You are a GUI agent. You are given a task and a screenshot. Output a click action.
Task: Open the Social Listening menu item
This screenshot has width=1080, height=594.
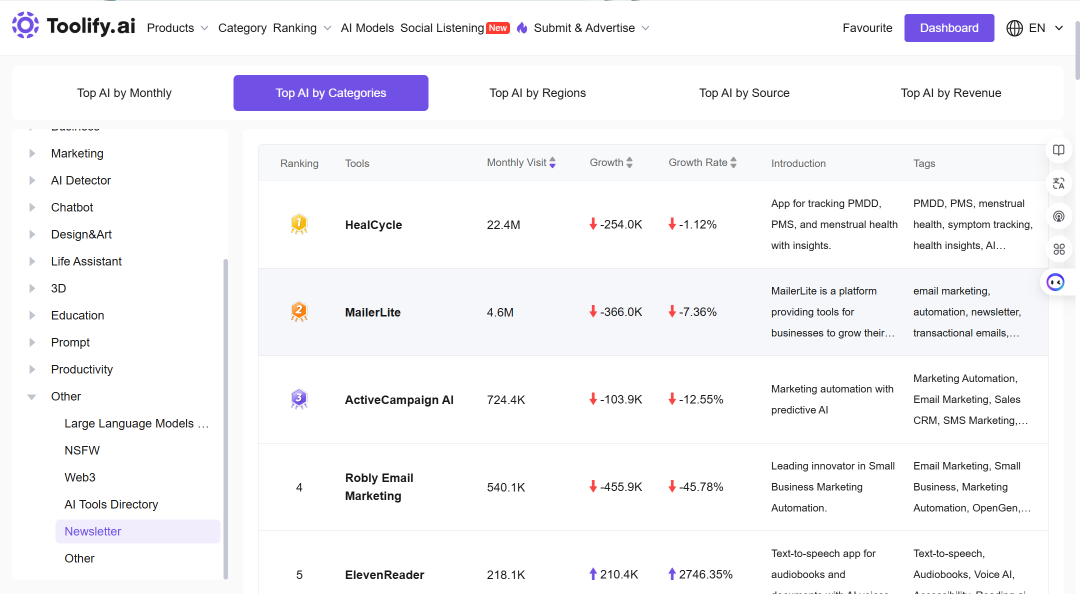click(x=442, y=28)
